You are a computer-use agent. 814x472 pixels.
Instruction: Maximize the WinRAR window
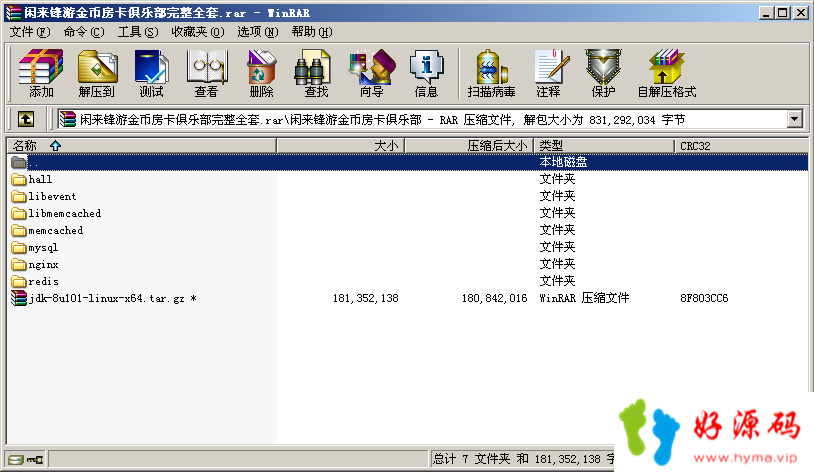point(782,12)
